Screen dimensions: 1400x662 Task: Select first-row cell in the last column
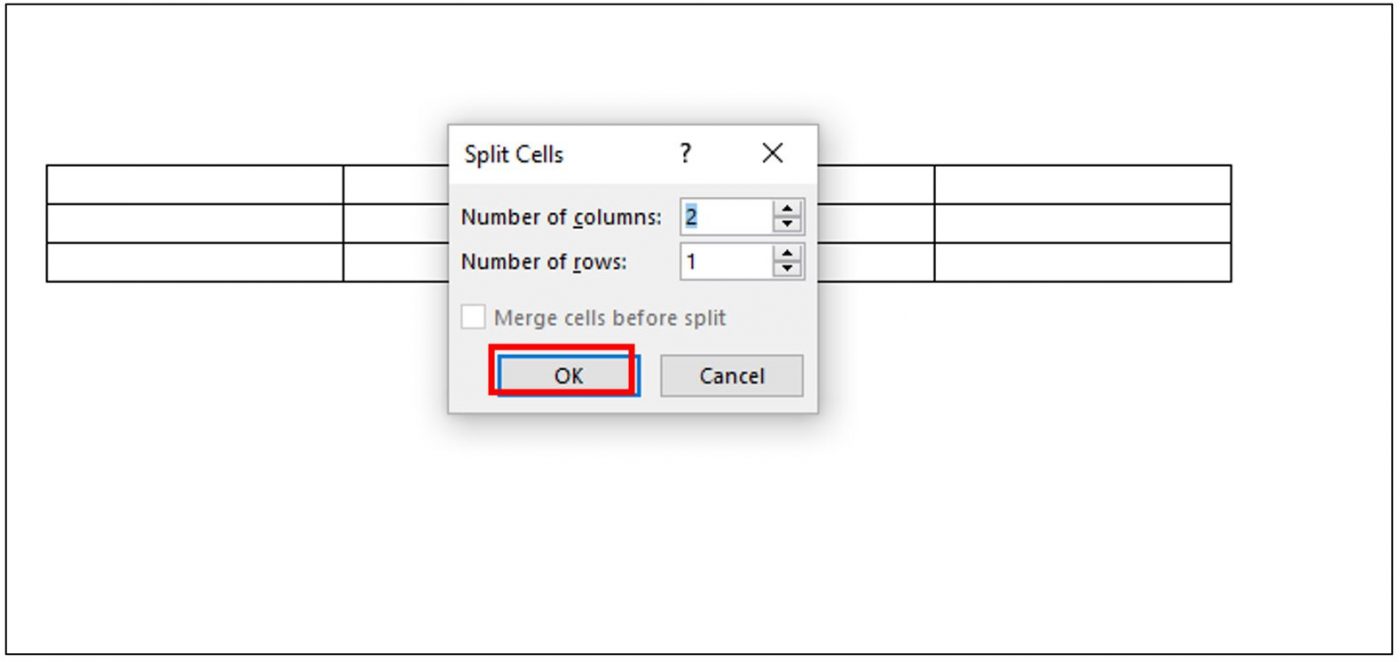coord(1083,185)
